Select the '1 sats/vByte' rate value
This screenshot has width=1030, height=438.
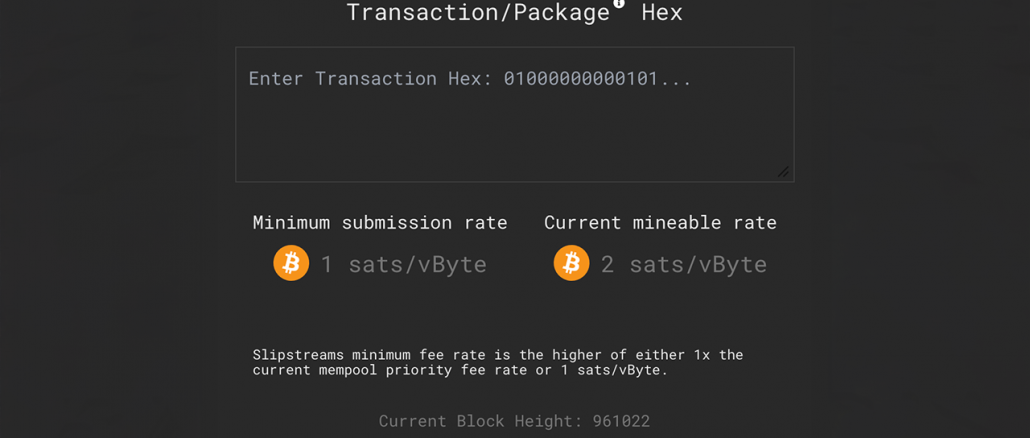click(403, 264)
